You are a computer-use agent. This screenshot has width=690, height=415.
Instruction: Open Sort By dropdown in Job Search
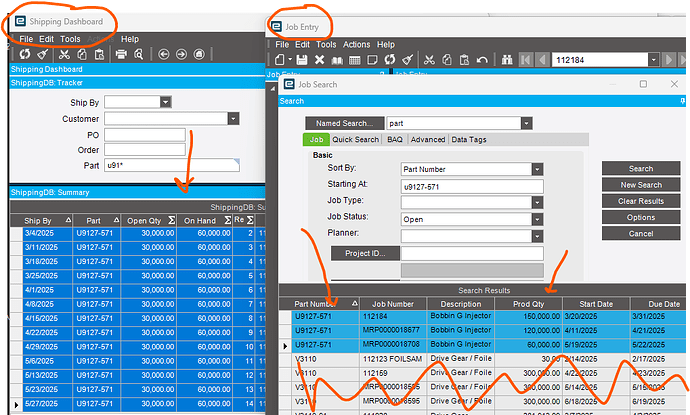tap(537, 169)
